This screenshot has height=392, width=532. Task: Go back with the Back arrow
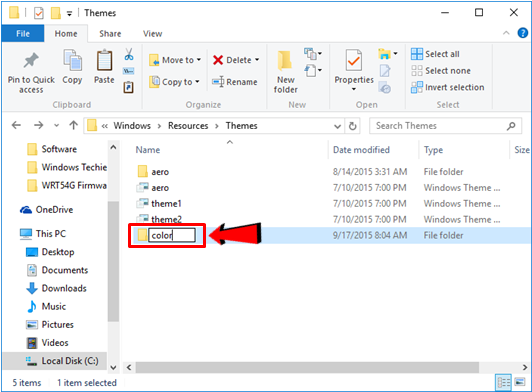point(16,126)
